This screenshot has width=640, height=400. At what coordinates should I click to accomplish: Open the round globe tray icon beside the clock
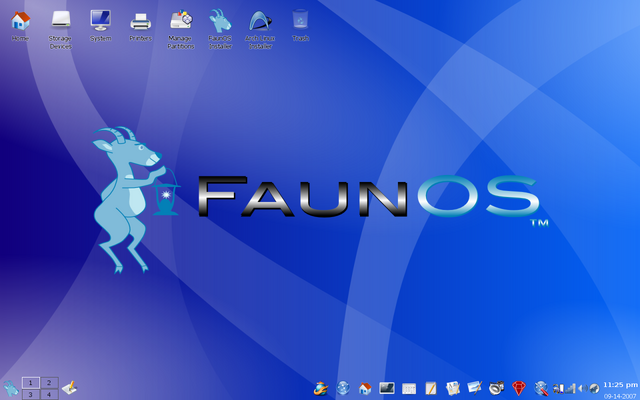(594, 388)
